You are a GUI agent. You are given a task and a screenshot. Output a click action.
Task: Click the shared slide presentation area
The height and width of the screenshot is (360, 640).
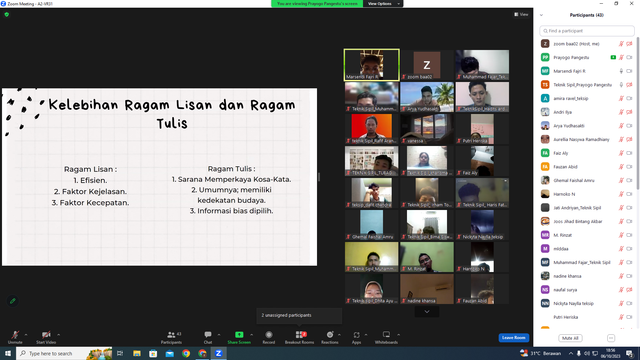click(160, 177)
